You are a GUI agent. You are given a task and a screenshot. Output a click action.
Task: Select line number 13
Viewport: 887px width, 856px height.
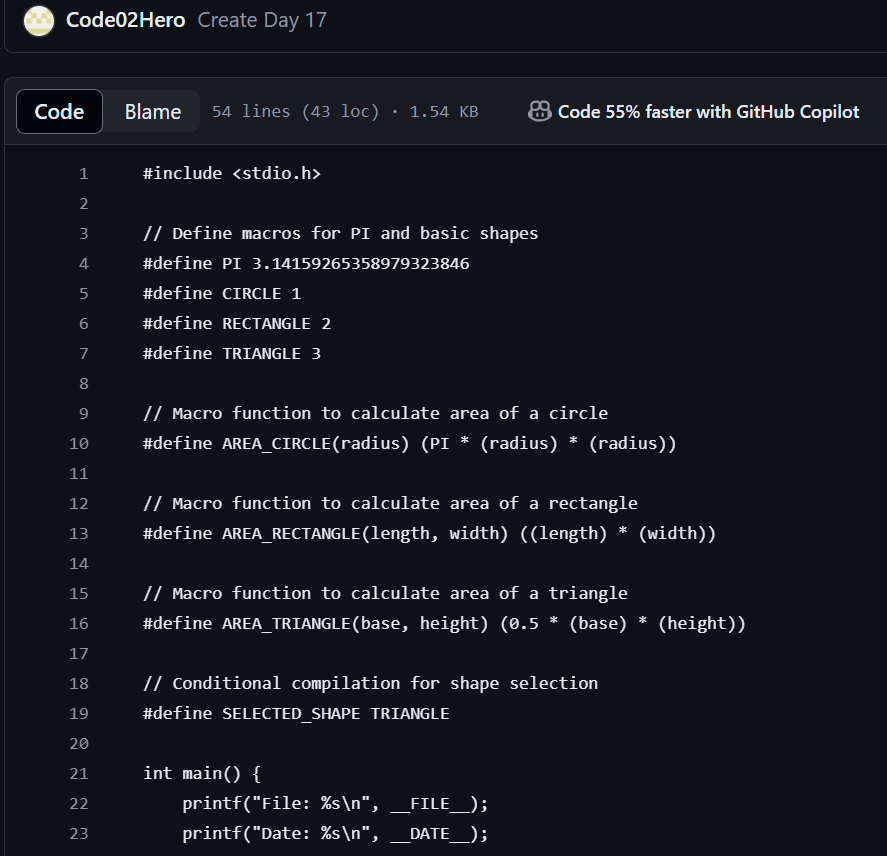[x=79, y=533]
